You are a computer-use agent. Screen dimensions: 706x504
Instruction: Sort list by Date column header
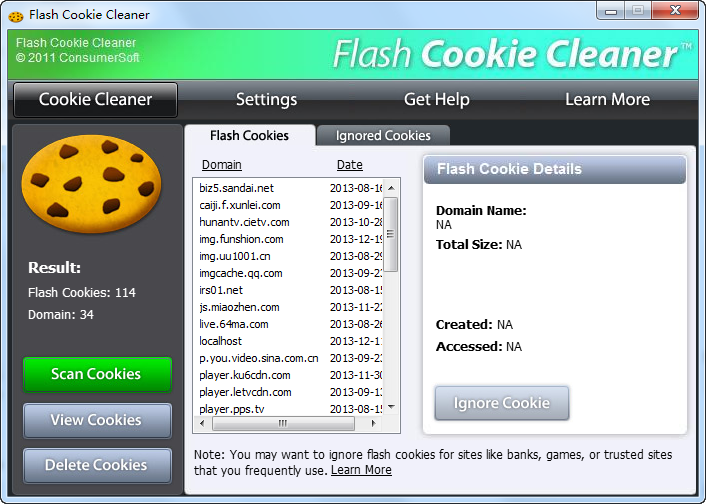[349, 165]
